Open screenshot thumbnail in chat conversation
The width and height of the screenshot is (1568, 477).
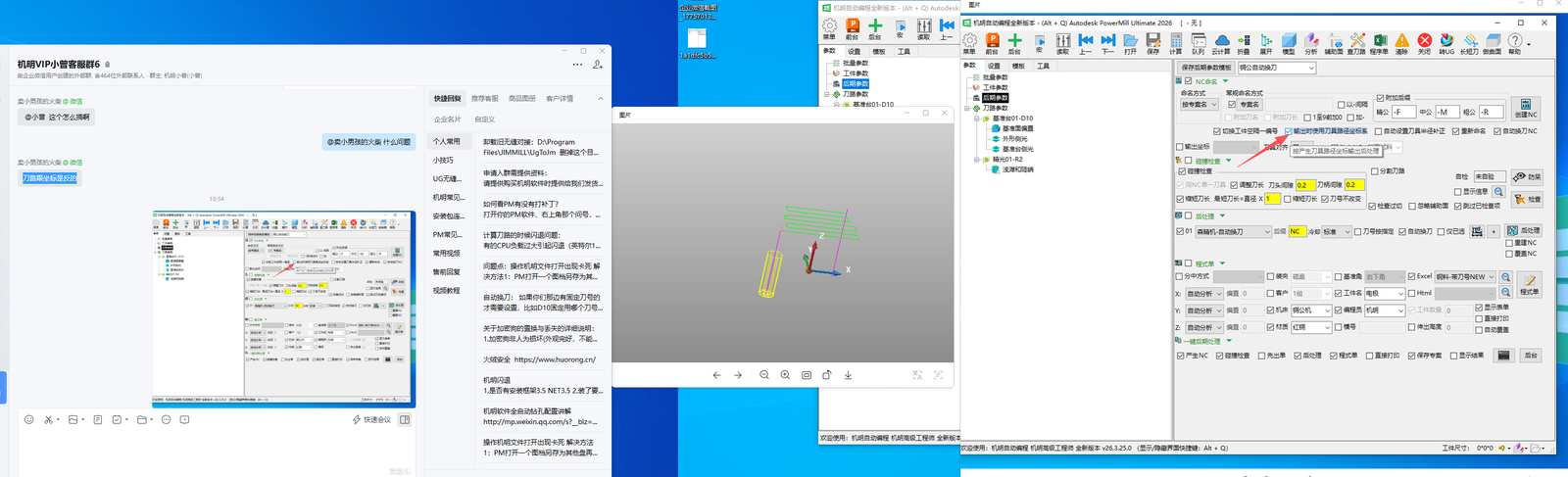(x=283, y=309)
